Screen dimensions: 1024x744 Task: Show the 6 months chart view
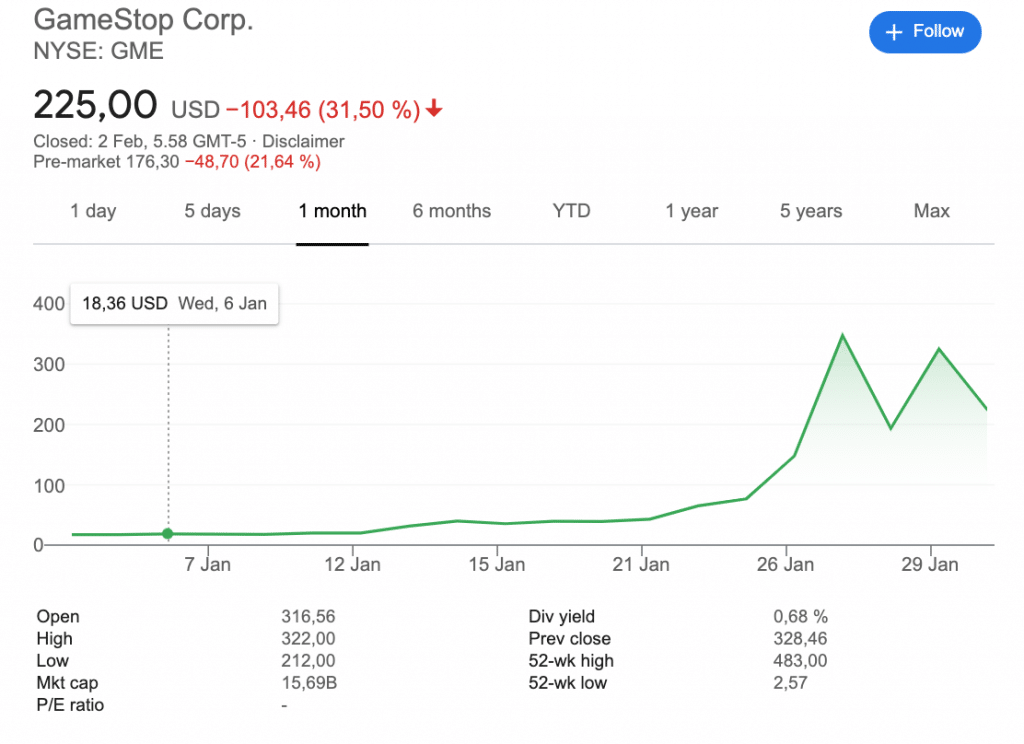(452, 211)
